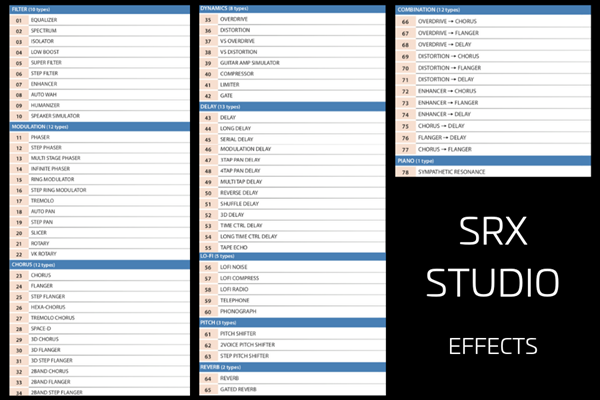Click CHORUS → FLANGER entry
The height and width of the screenshot is (400, 600).
(x=493, y=149)
